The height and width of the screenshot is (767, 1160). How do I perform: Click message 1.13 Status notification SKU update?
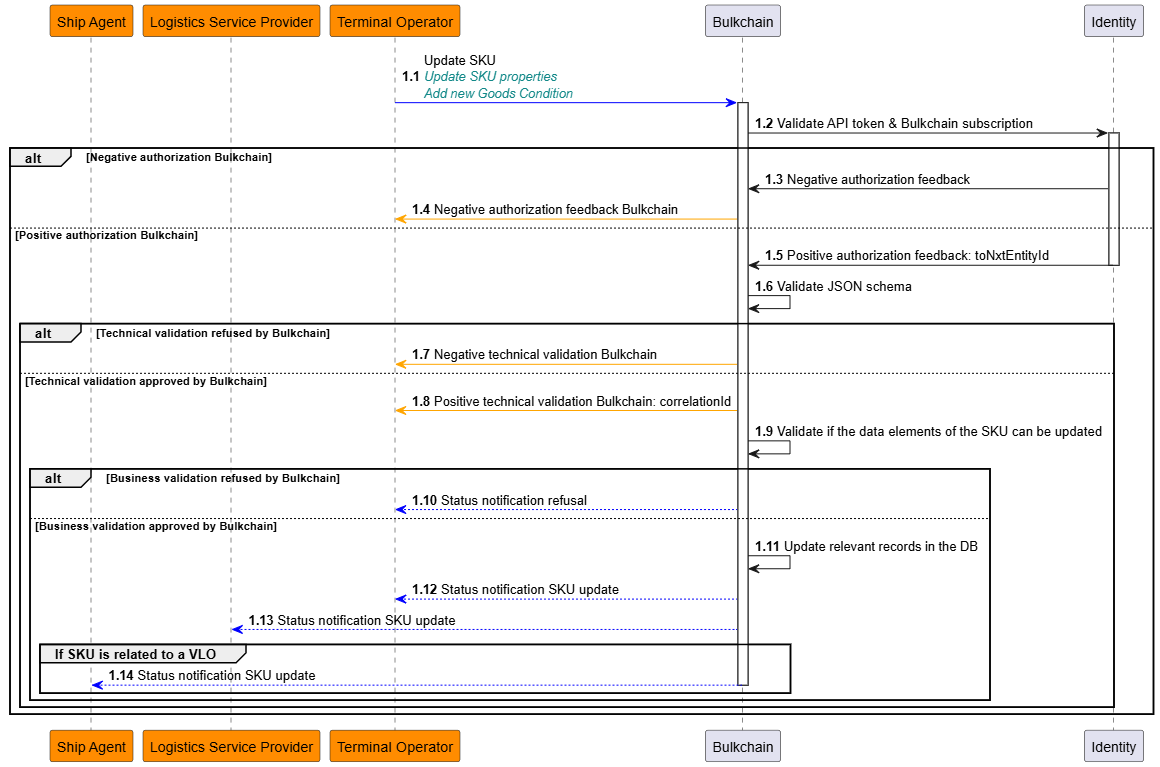pyautogui.click(x=352, y=620)
